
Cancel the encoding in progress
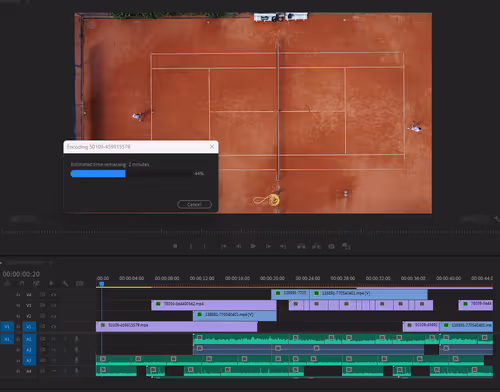(x=194, y=204)
